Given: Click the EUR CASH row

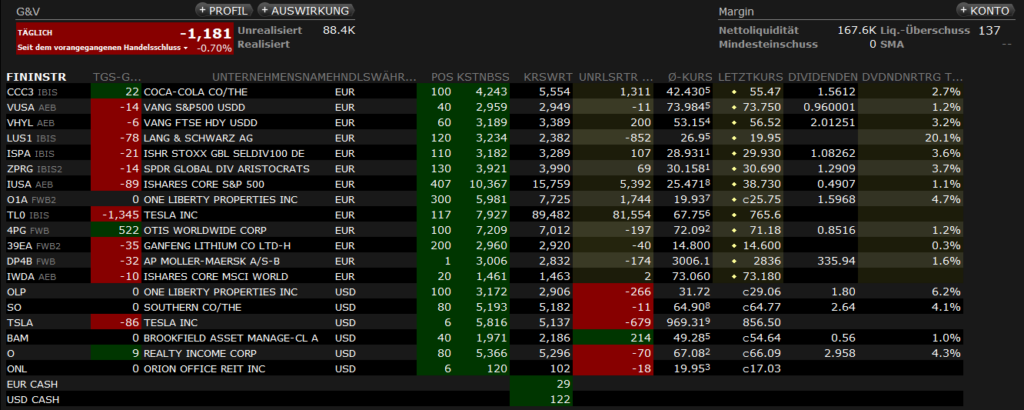Looking at the screenshot, I should 33,385.
